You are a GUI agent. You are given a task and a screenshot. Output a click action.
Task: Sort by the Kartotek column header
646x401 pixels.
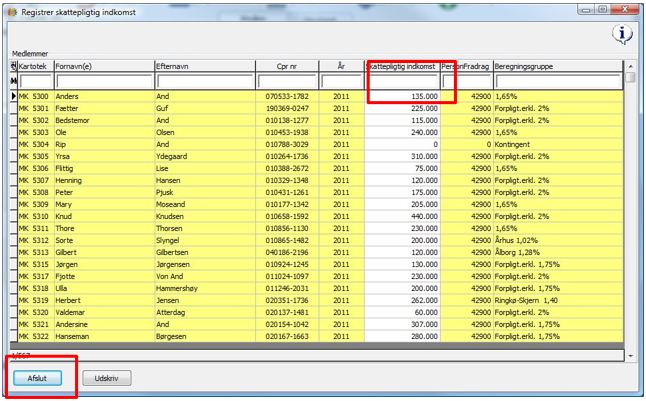point(36,66)
